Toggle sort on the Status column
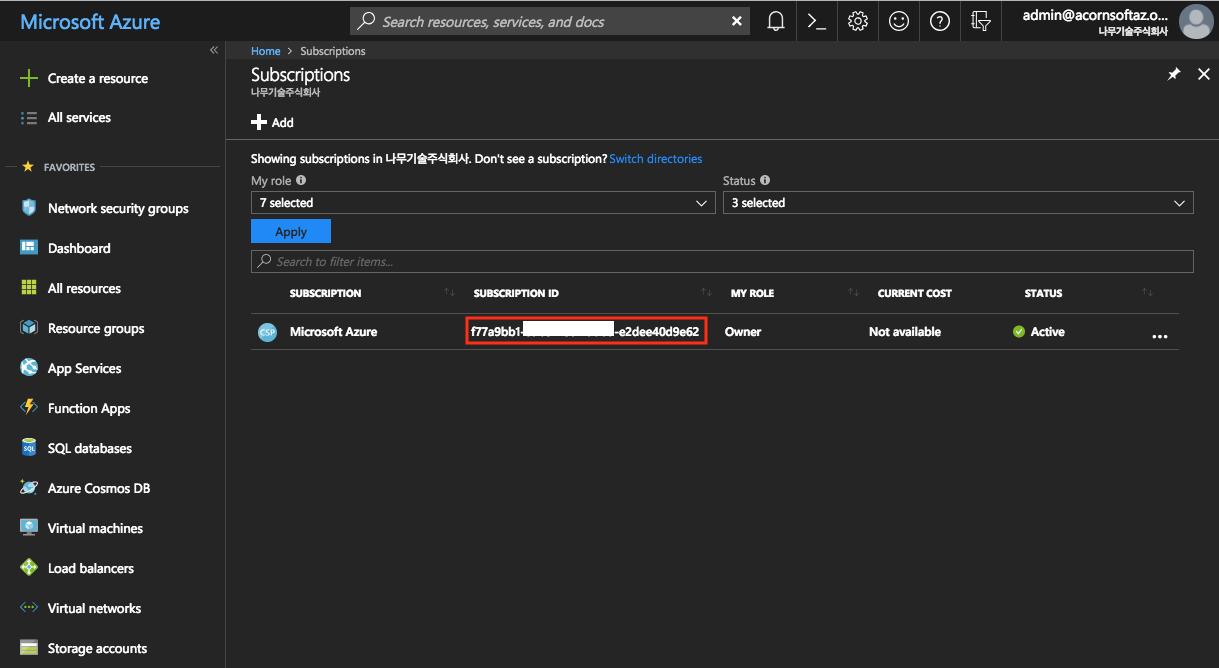 click(x=1147, y=293)
